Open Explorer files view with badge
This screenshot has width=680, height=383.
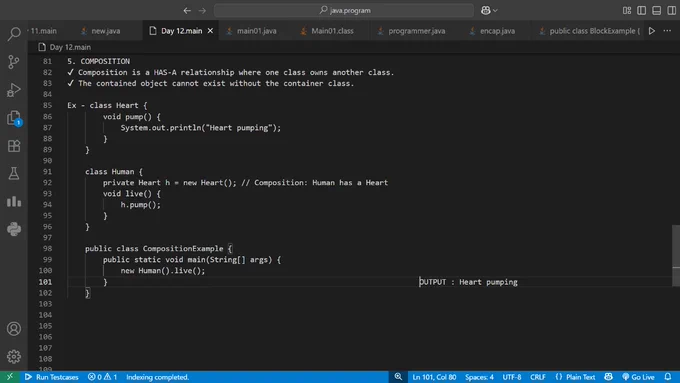[14, 118]
